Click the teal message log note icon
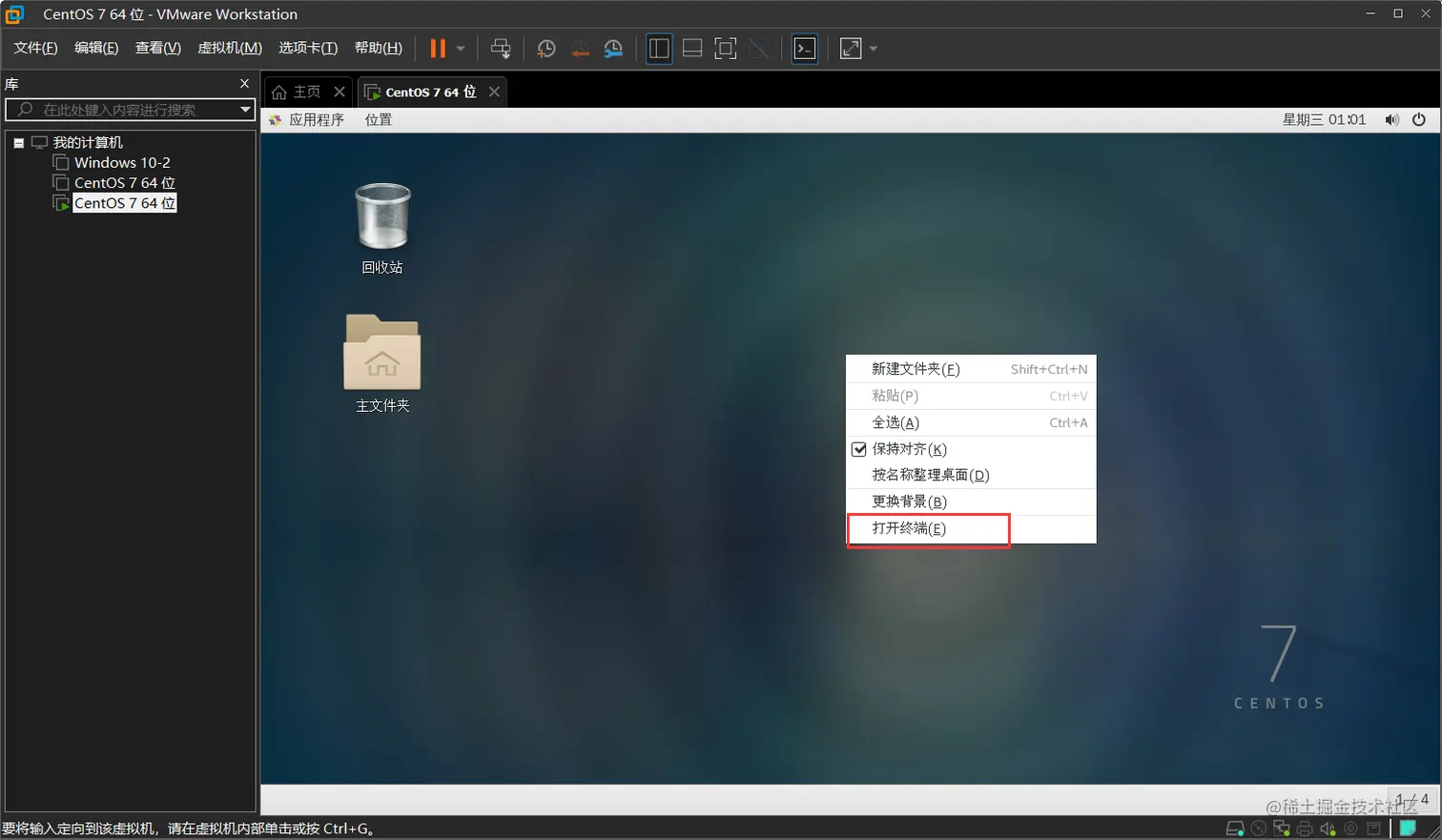 click(x=1408, y=829)
